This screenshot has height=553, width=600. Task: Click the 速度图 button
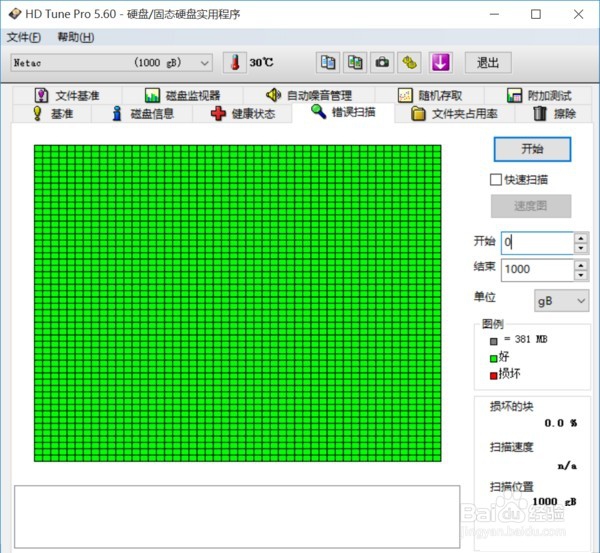[531, 206]
